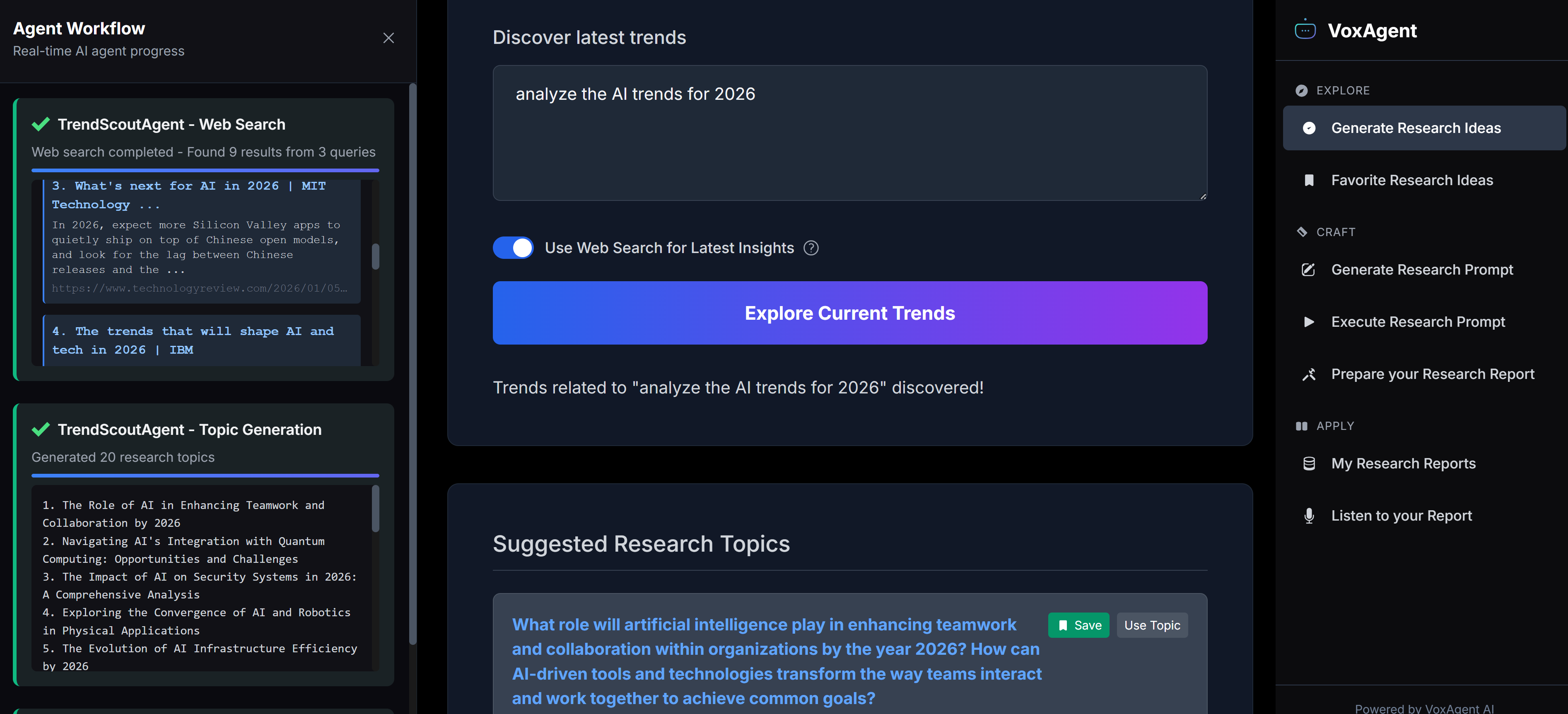Click the database icon for My Research Reports
1568x714 pixels.
(x=1309, y=464)
